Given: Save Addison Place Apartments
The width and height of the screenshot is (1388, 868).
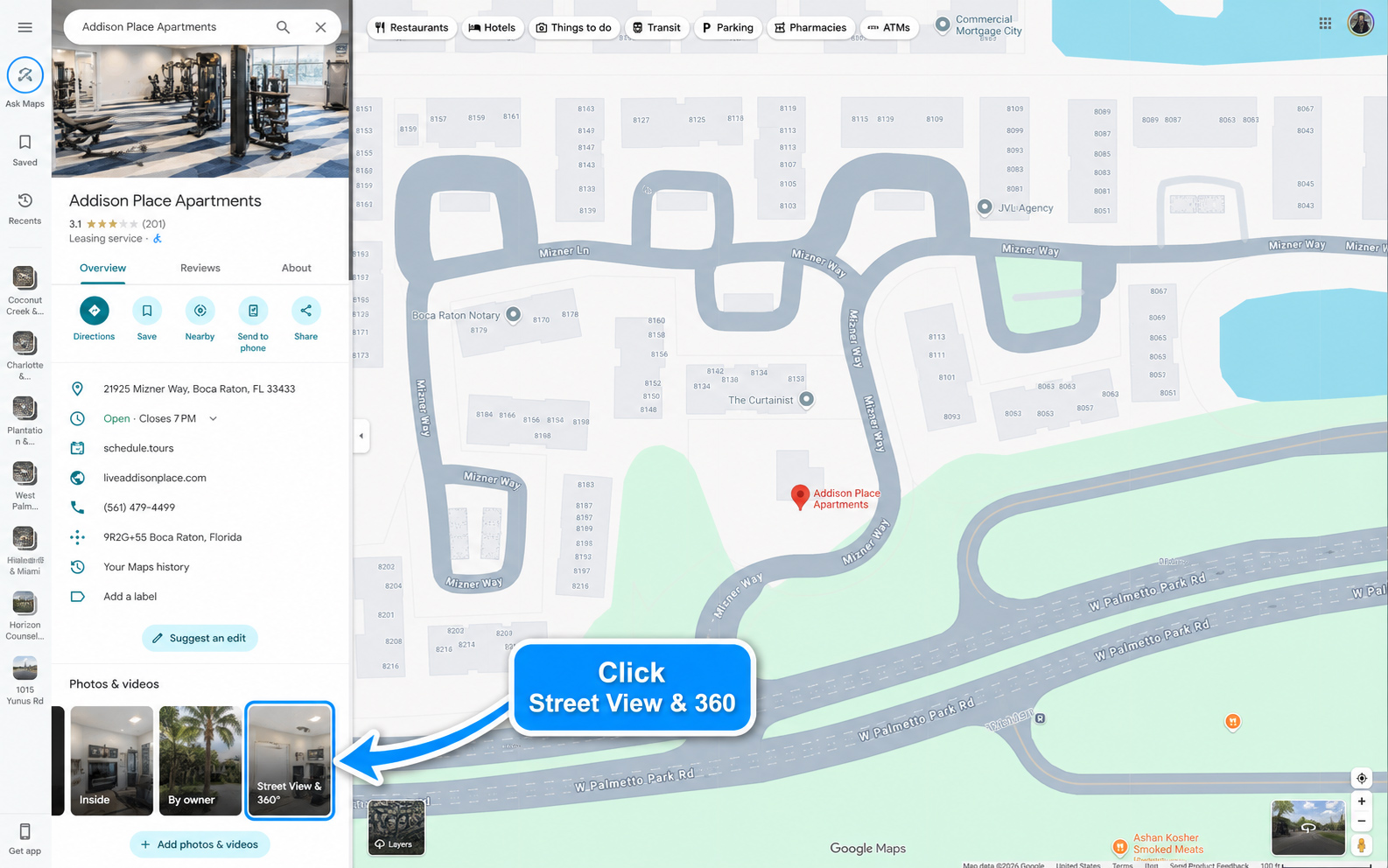Looking at the screenshot, I should [147, 311].
